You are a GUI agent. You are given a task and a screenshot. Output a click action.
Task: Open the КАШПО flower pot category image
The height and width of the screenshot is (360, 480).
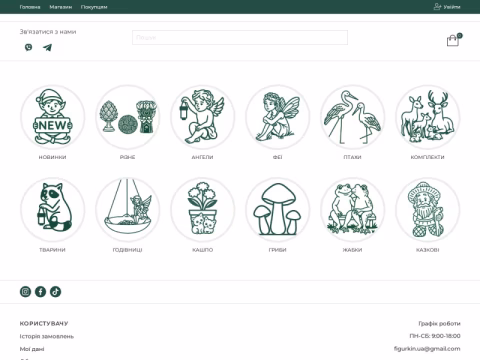(202, 209)
